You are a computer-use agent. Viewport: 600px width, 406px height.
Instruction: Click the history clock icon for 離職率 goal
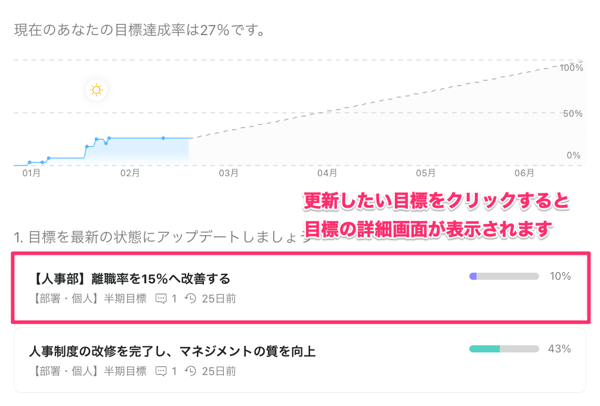click(191, 298)
